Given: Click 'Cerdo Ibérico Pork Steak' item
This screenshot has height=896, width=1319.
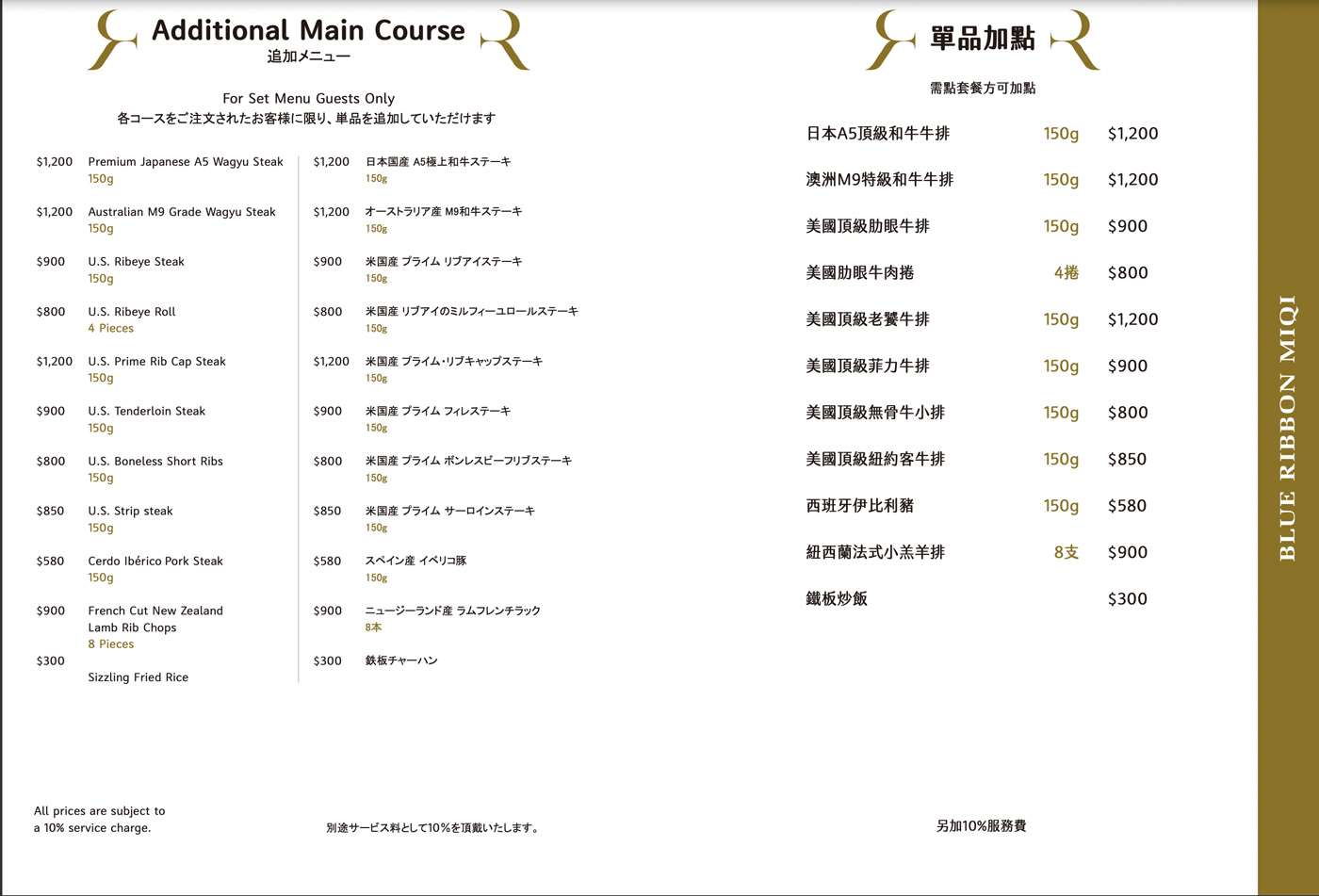Looking at the screenshot, I should (x=155, y=562).
